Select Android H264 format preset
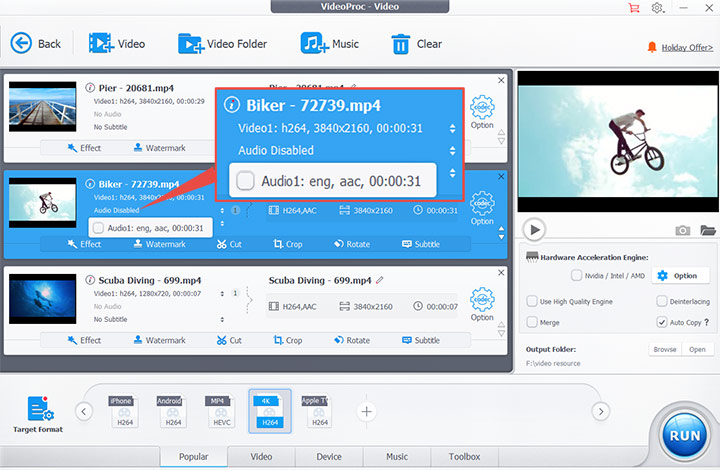This screenshot has height=470, width=720. (x=173, y=411)
